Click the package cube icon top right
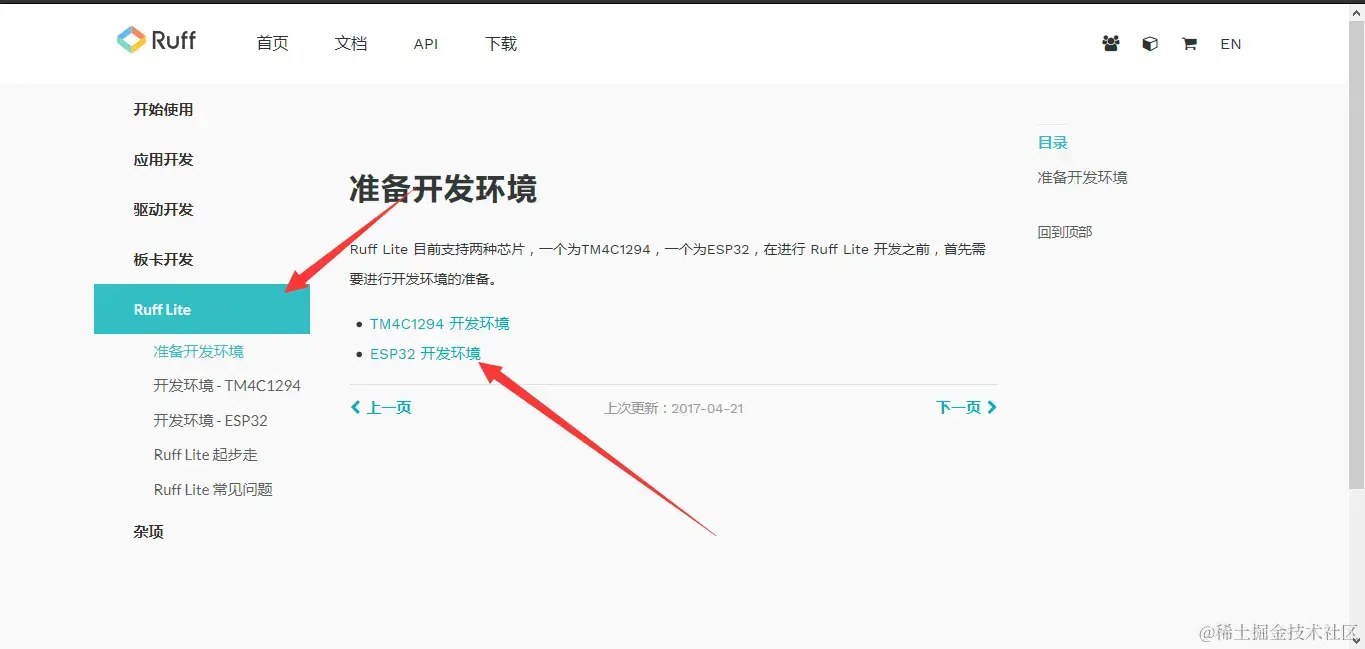 pos(1149,43)
